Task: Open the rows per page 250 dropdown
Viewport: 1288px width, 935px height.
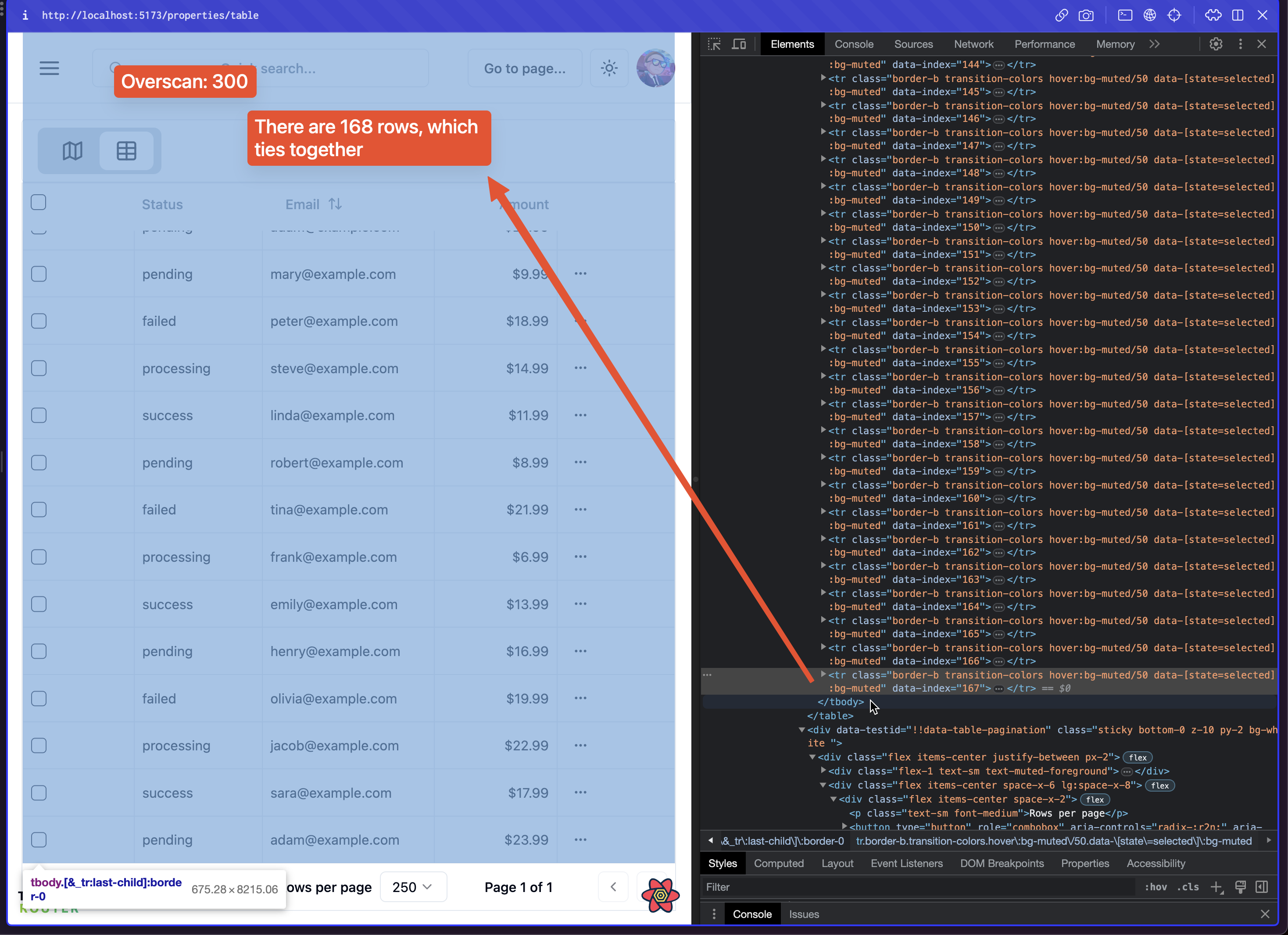Action: pyautogui.click(x=413, y=887)
